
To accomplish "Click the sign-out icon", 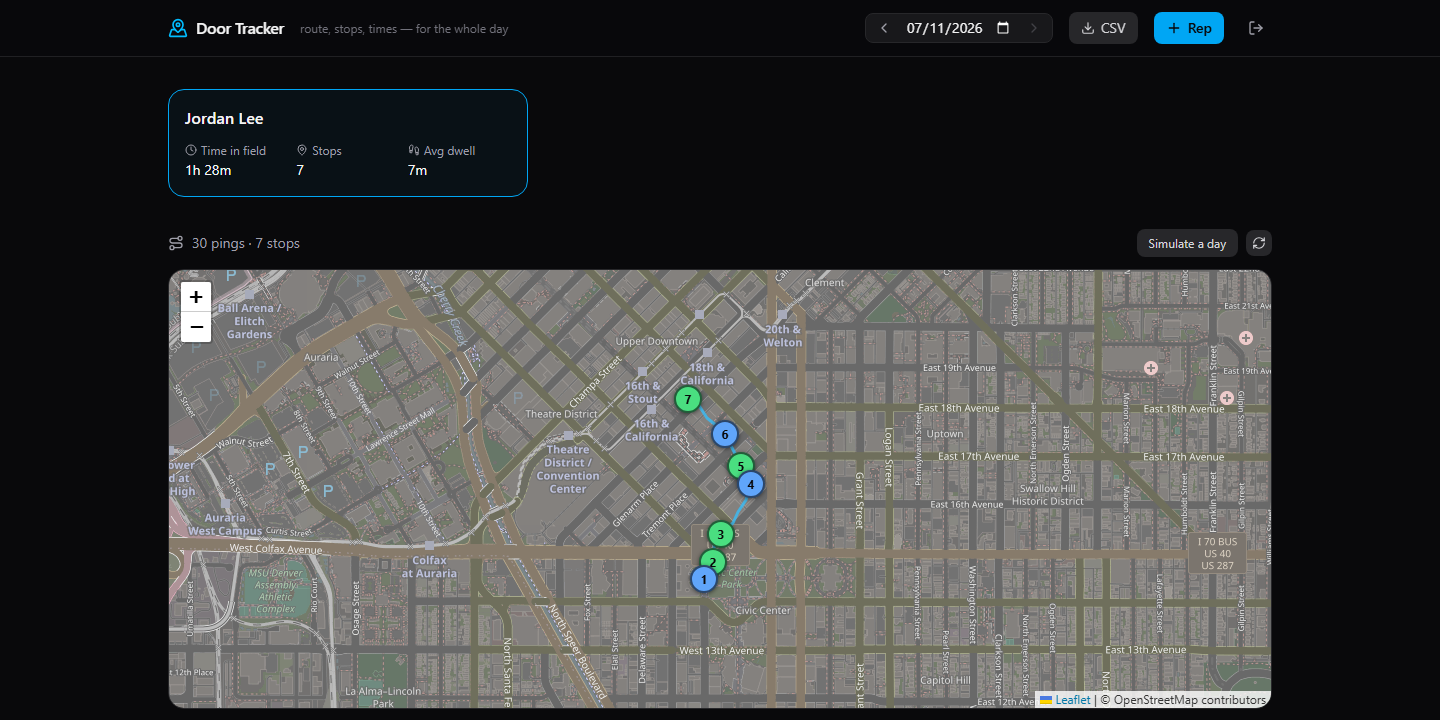I will click(1256, 28).
